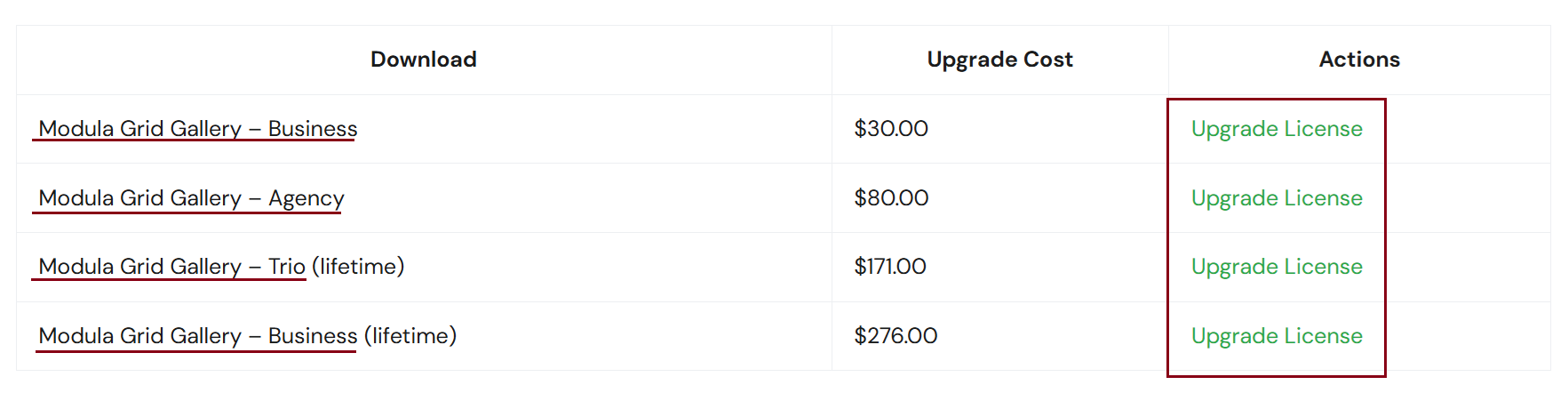Upgrade license for the Trio lifetime plan
This screenshot has width=1568, height=417.
point(1276,267)
